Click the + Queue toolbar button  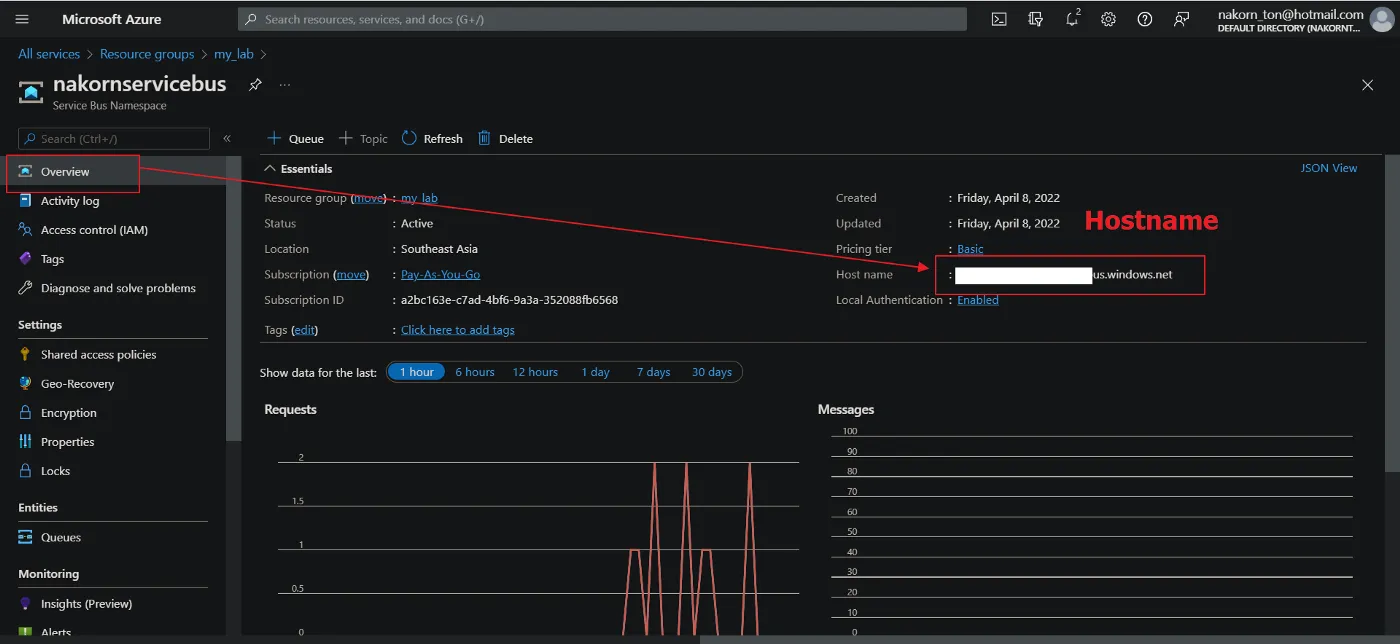(295, 139)
